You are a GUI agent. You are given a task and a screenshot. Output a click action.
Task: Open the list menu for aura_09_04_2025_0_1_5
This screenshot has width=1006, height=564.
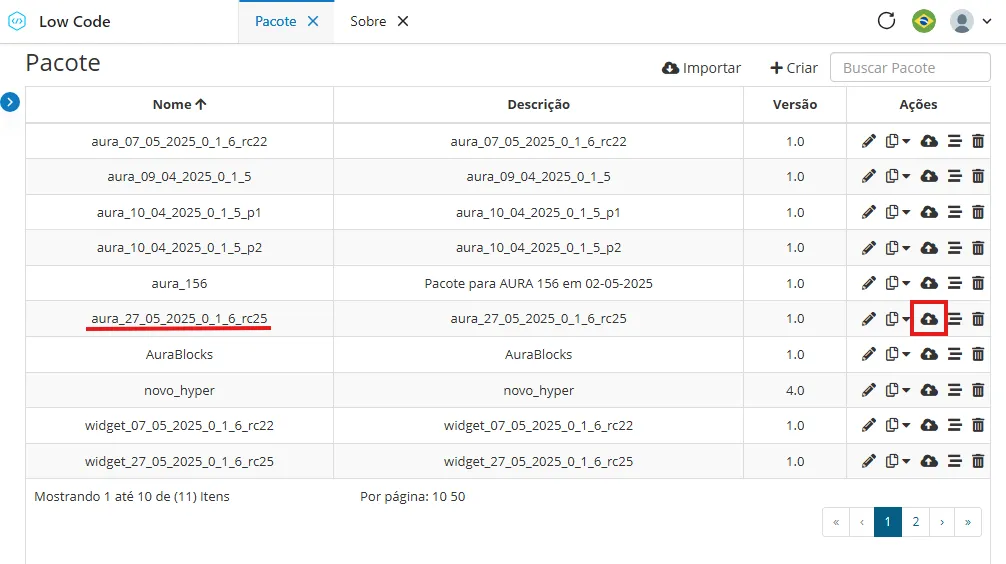955,176
